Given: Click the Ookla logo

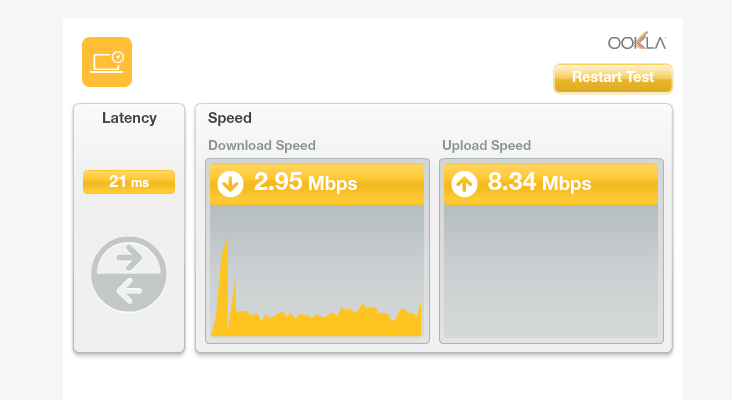Looking at the screenshot, I should coord(637,42).
